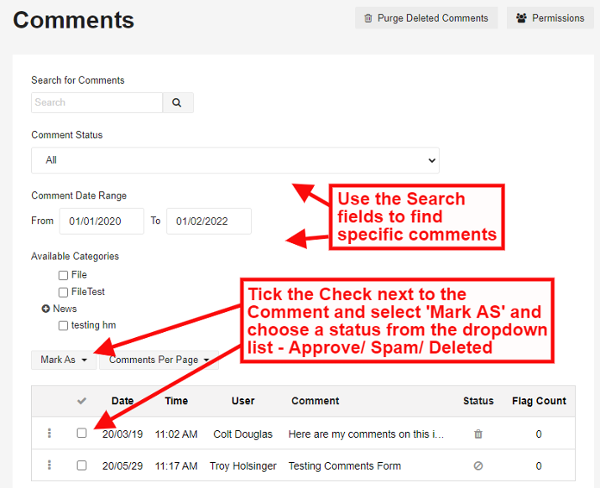Click the To date field
This screenshot has height=488, width=600.
point(208,221)
